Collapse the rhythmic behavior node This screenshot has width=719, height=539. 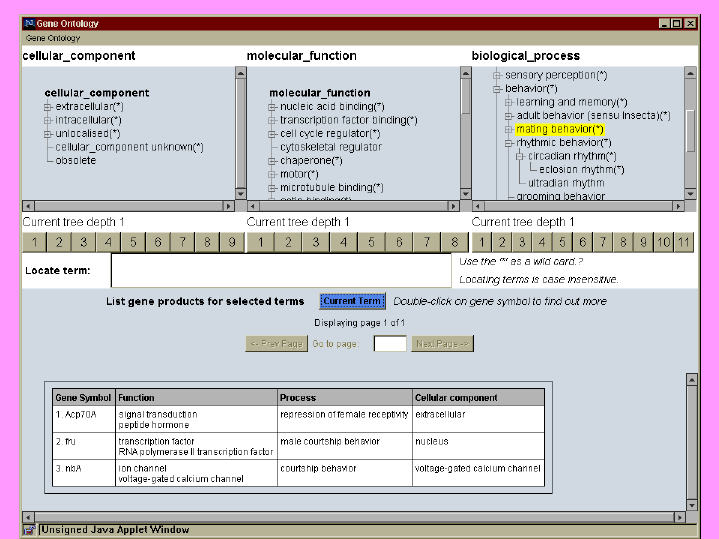coord(509,143)
